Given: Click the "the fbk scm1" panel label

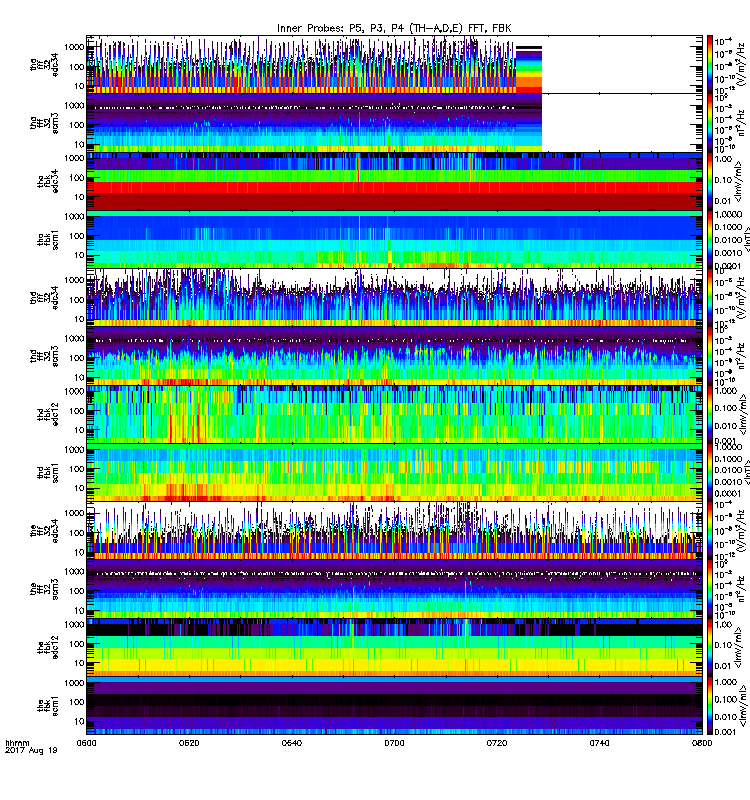Looking at the screenshot, I should tap(48, 706).
